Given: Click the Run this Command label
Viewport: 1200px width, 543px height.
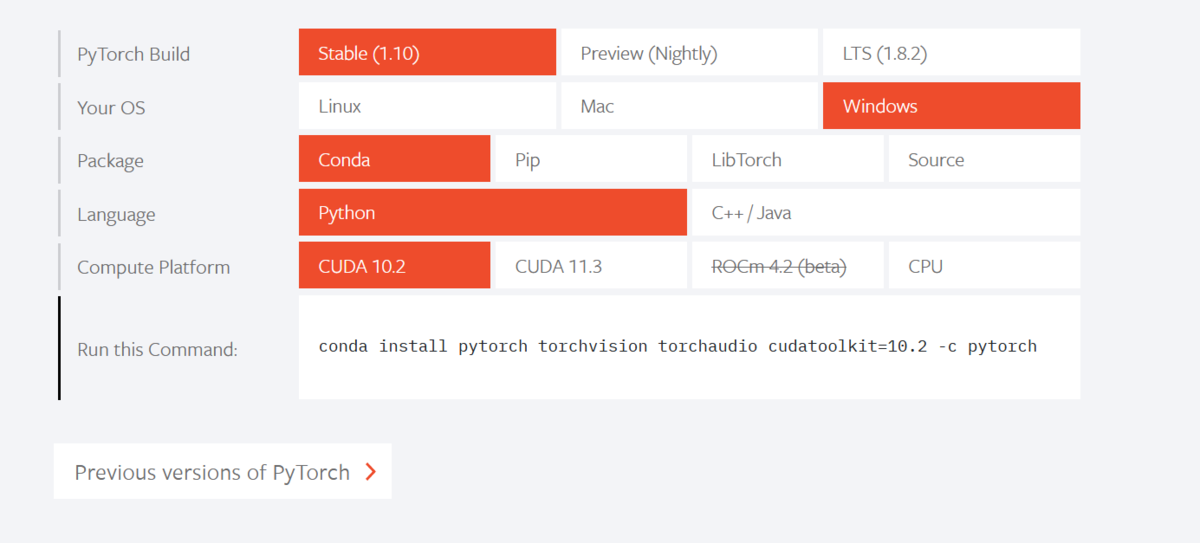Looking at the screenshot, I should point(157,350).
